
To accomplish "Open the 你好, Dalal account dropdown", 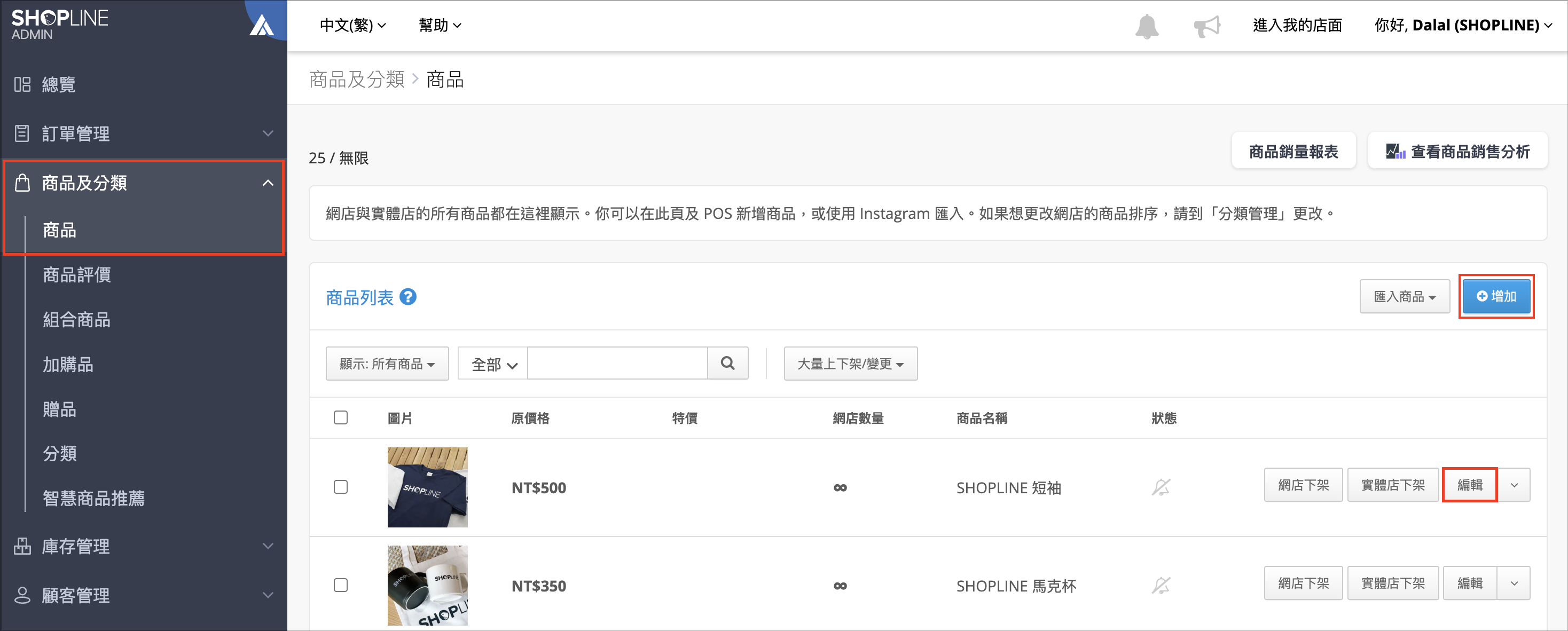I will pyautogui.click(x=1463, y=25).
